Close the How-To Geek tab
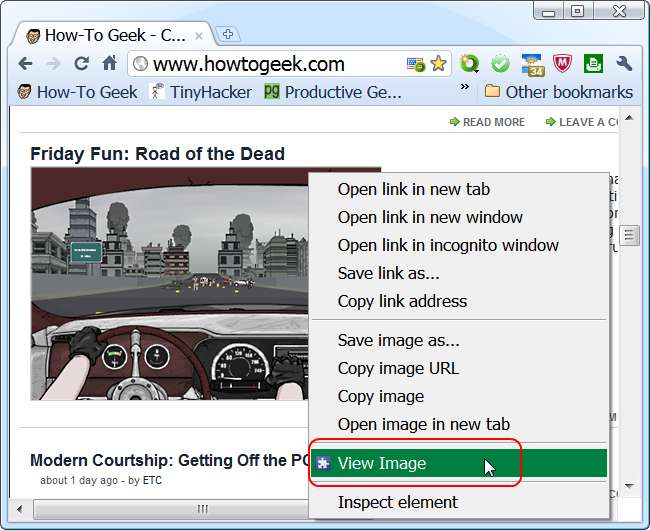 click(199, 36)
